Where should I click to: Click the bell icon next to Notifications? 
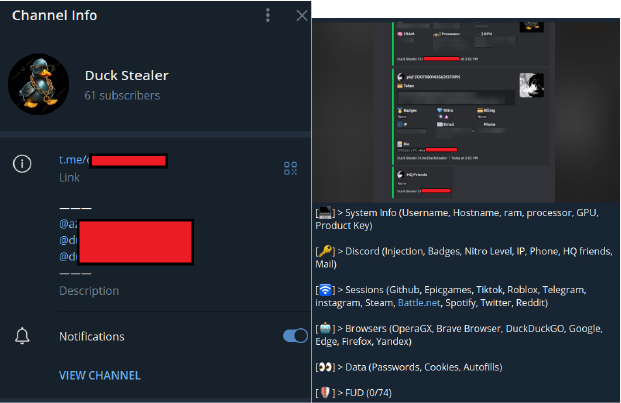click(22, 336)
